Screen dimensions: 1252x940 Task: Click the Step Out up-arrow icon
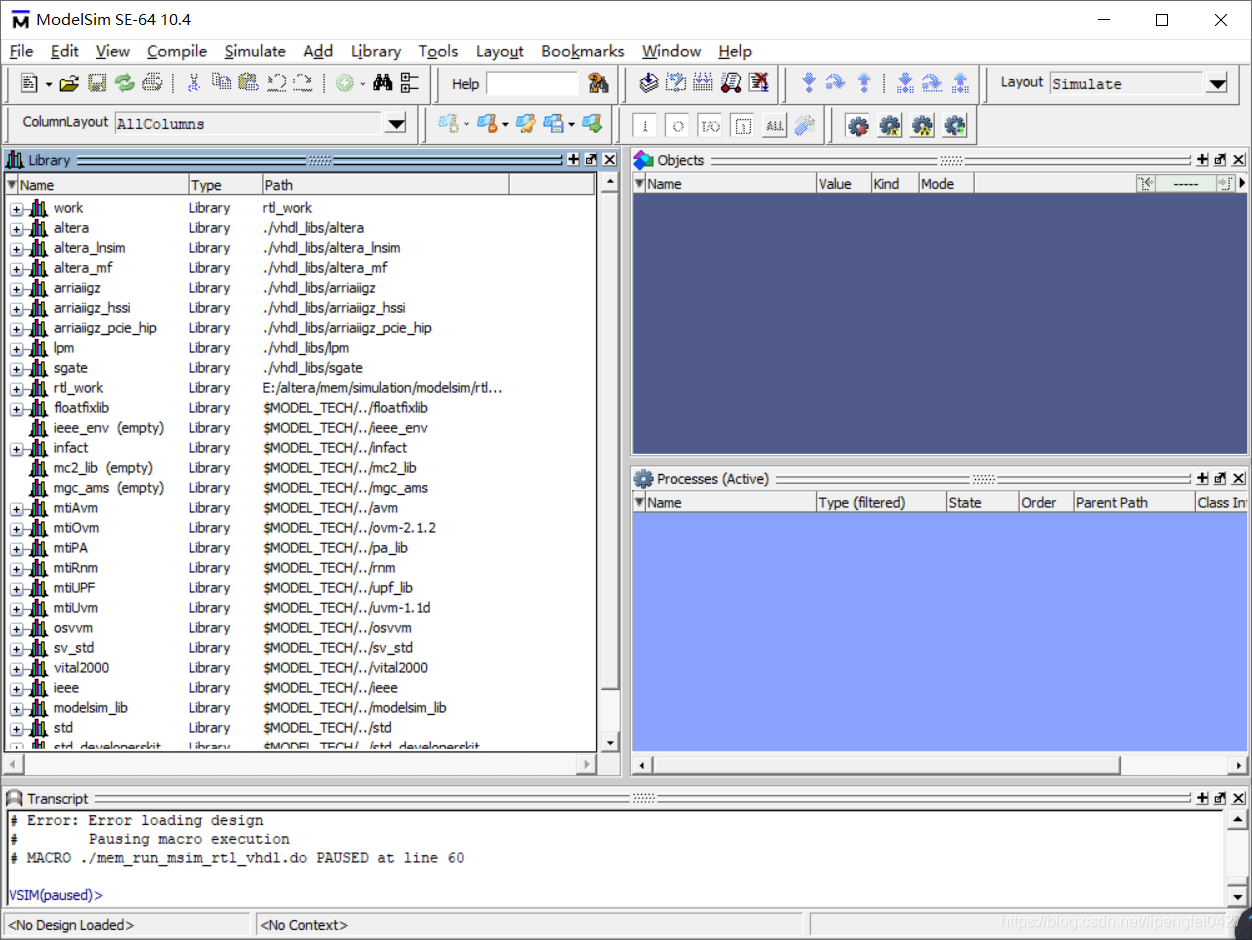pyautogui.click(x=864, y=84)
